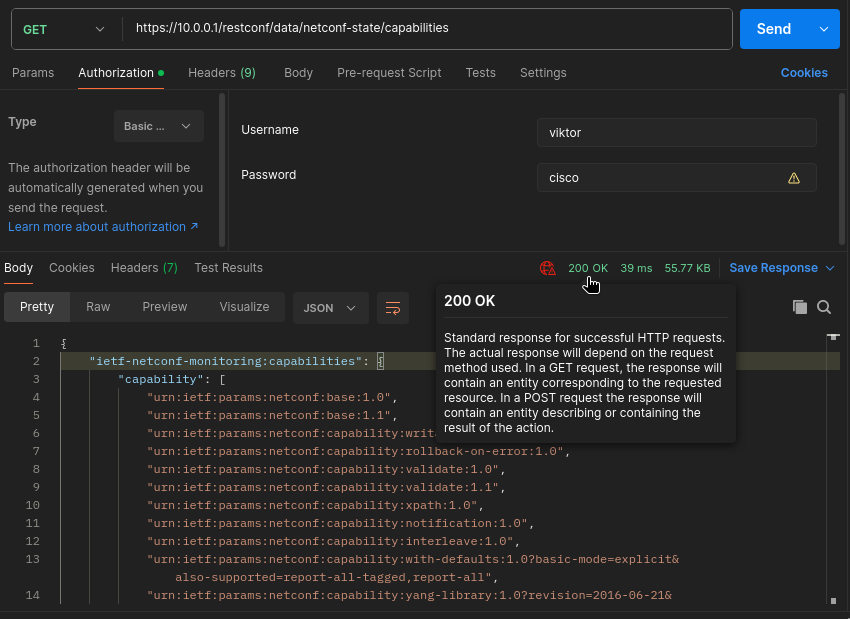This screenshot has height=619, width=850.
Task: Open search in response body
Action: pyautogui.click(x=824, y=307)
